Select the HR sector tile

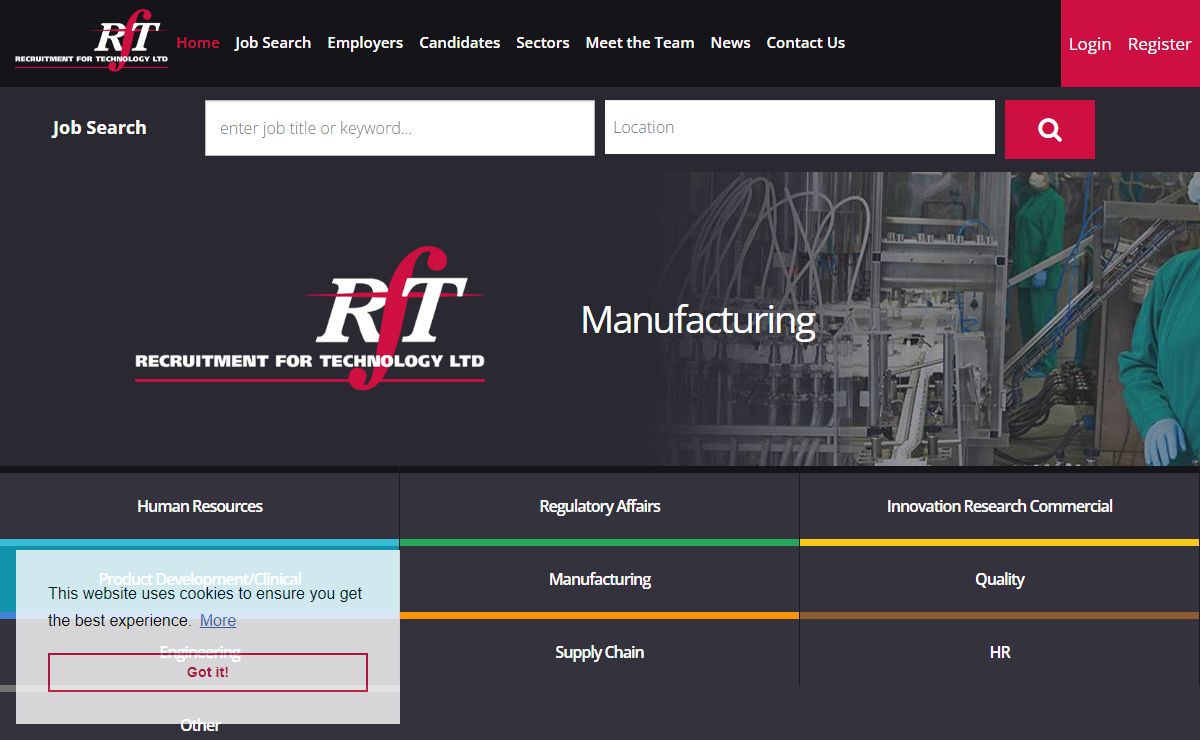tap(1000, 652)
